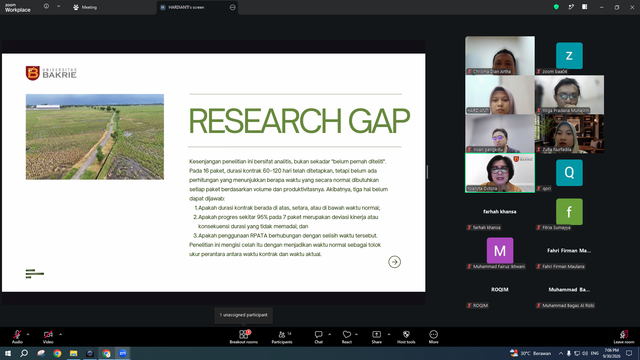Select the ROQIM participant tile
Image resolution: width=640 pixels, height=360 pixels.
point(500,290)
